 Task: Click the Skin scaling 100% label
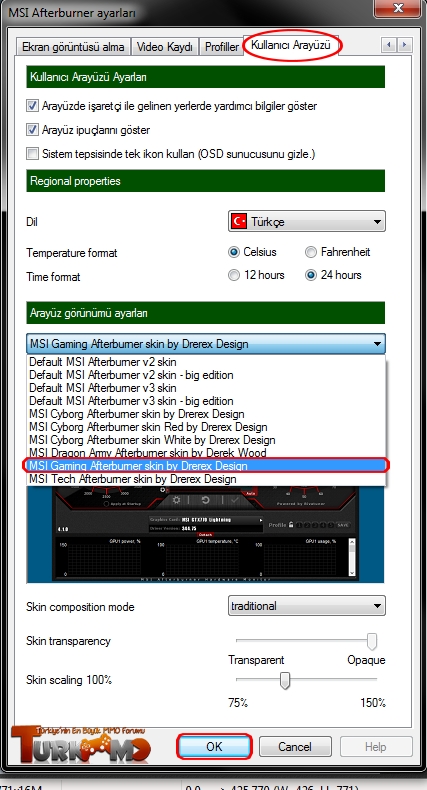click(69, 680)
